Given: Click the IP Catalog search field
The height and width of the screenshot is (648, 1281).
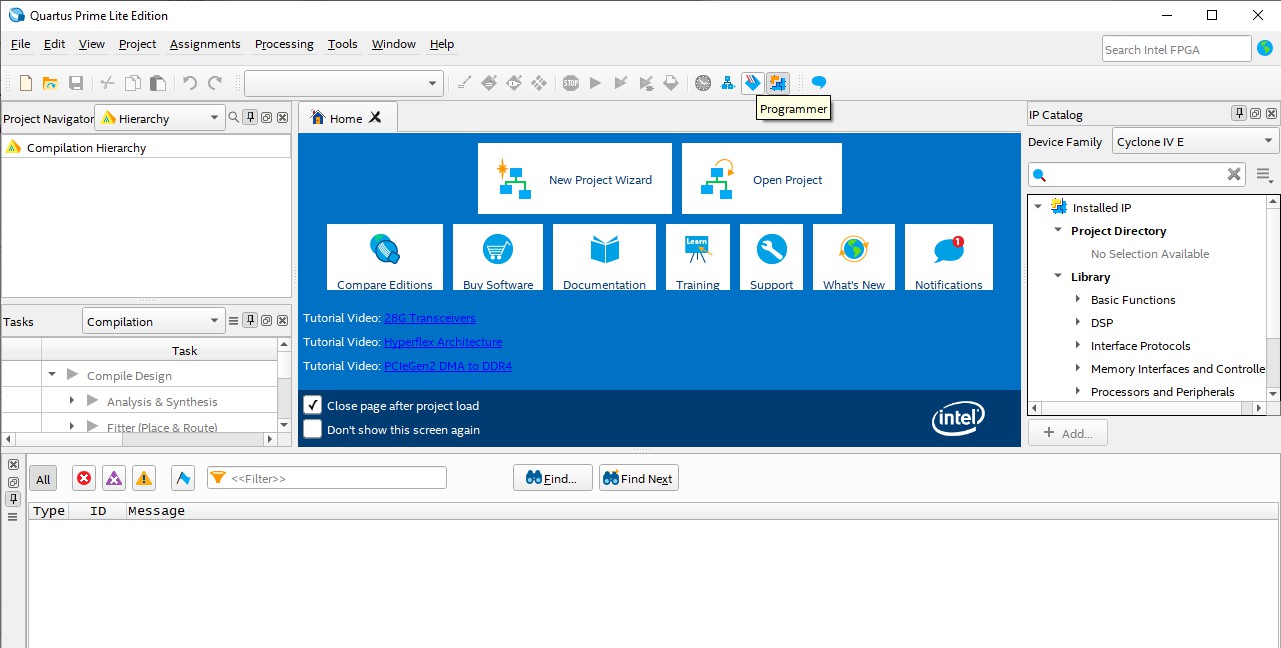Looking at the screenshot, I should [1137, 175].
